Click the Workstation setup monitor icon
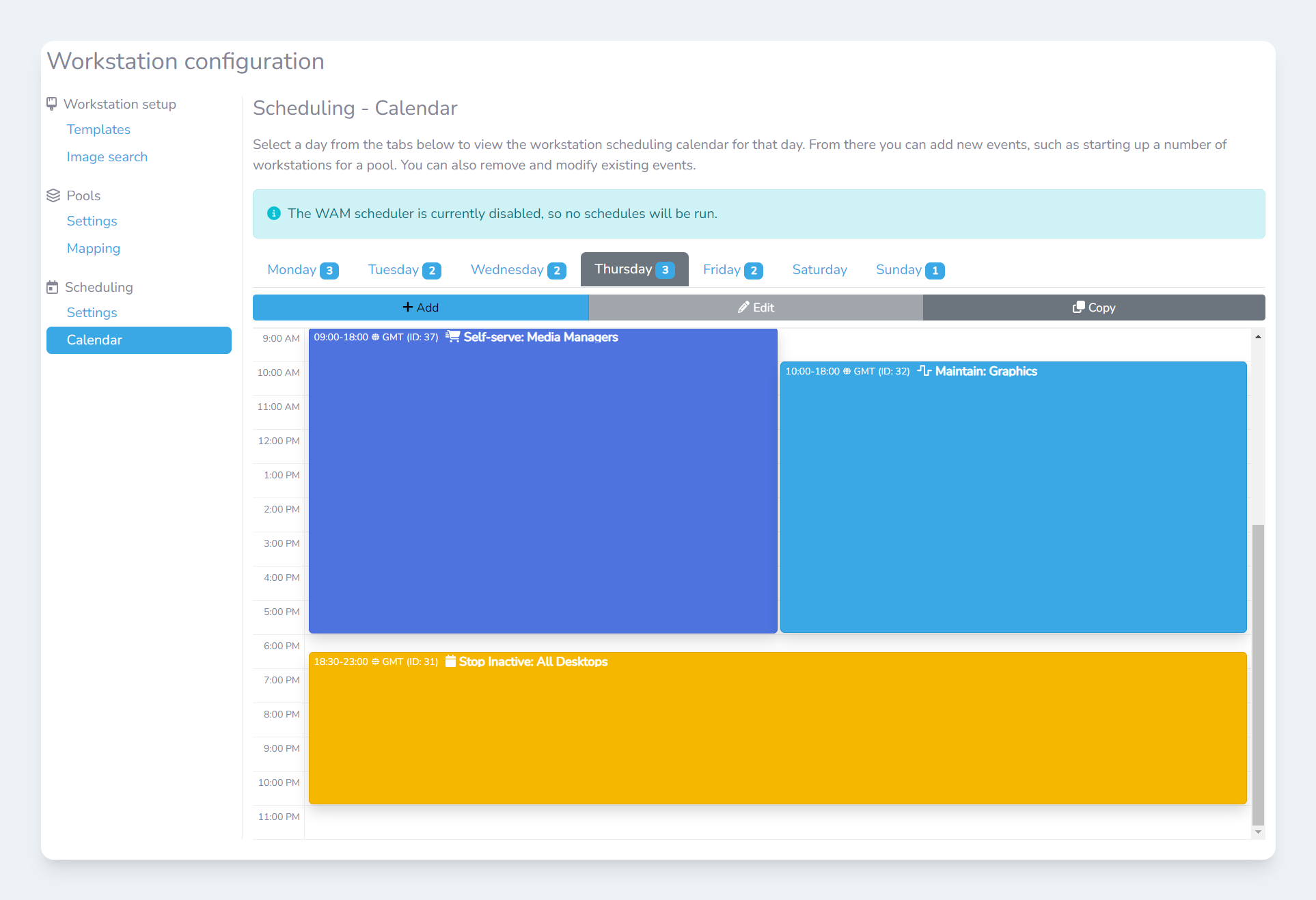The image size is (1316, 900). (52, 104)
